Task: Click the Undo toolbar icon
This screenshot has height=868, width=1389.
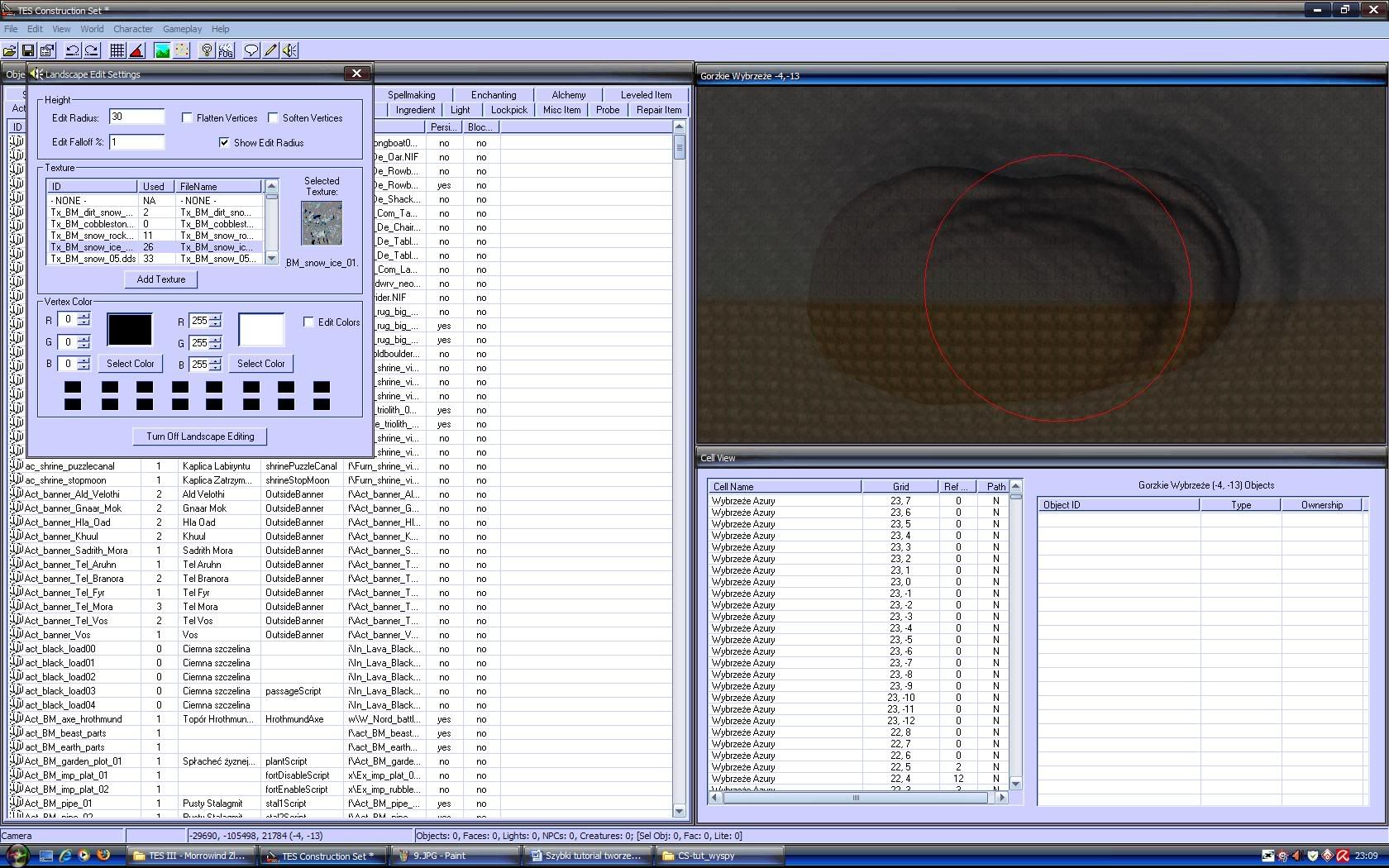Action: click(x=73, y=50)
